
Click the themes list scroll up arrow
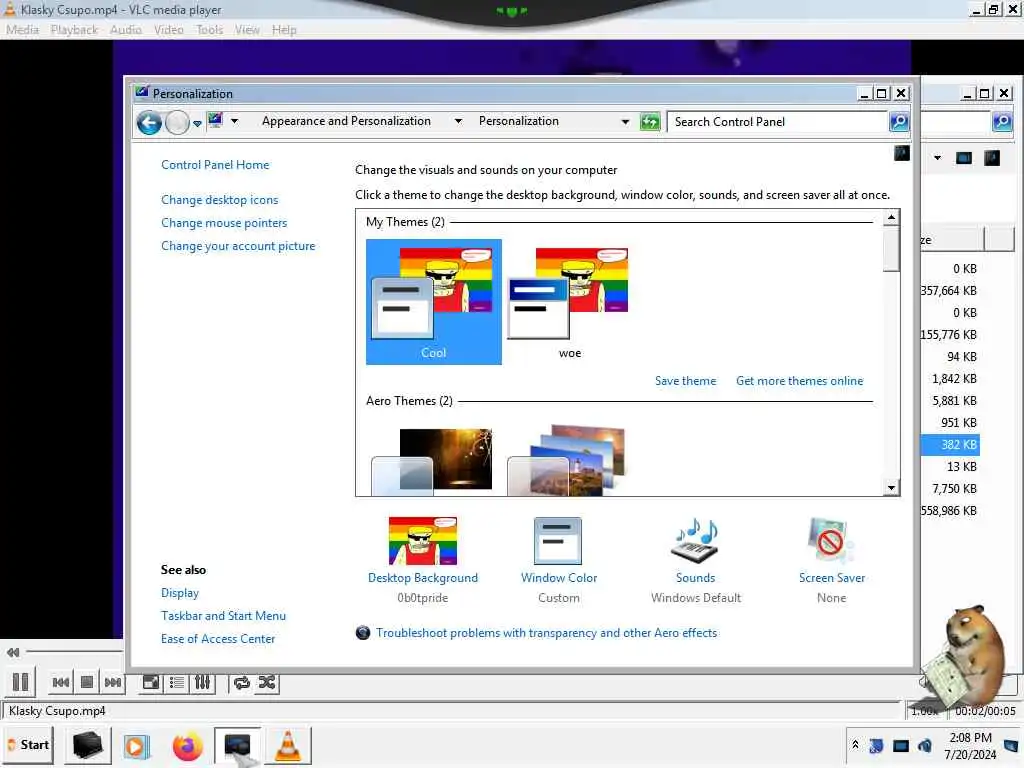[x=891, y=217]
